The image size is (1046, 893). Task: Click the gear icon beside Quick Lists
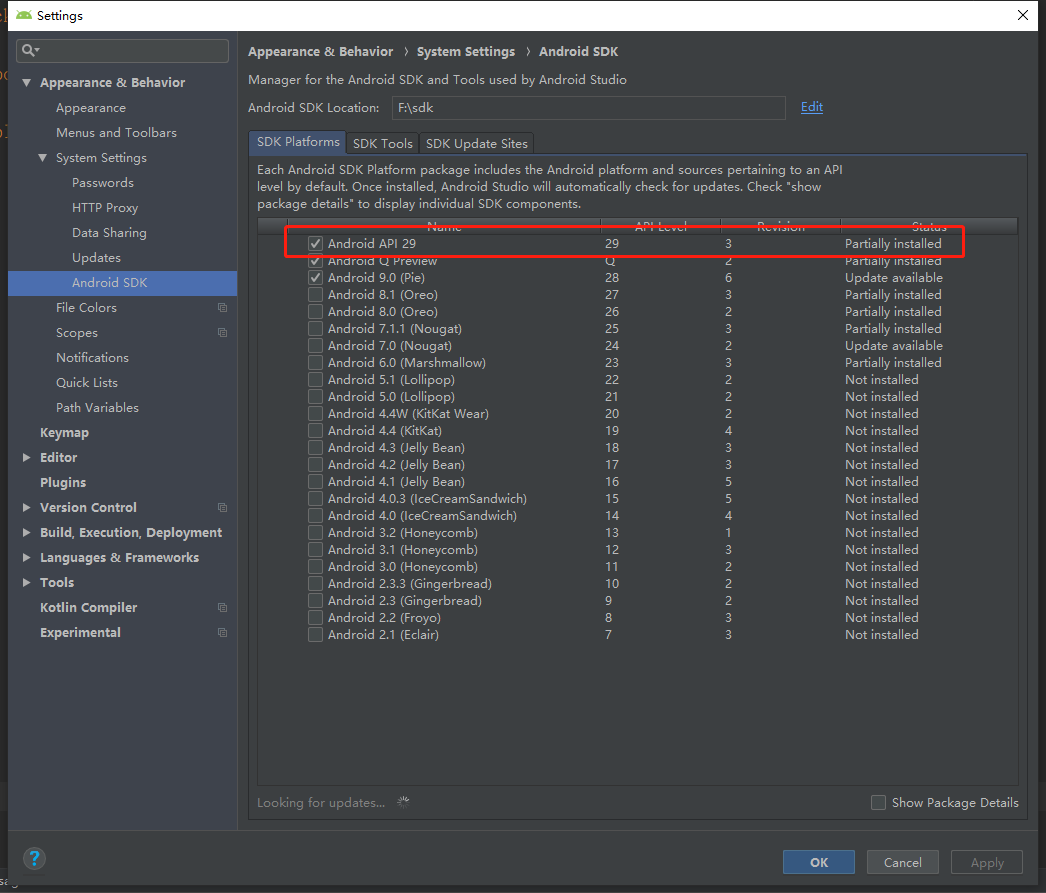tap(222, 382)
